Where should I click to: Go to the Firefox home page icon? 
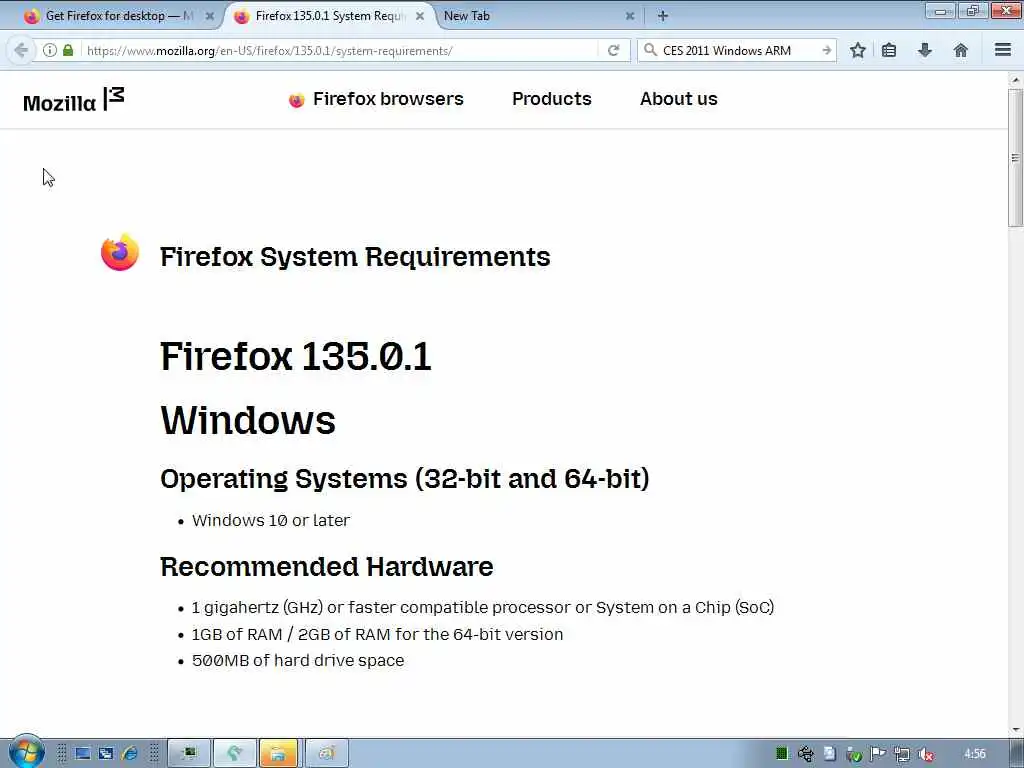point(961,50)
